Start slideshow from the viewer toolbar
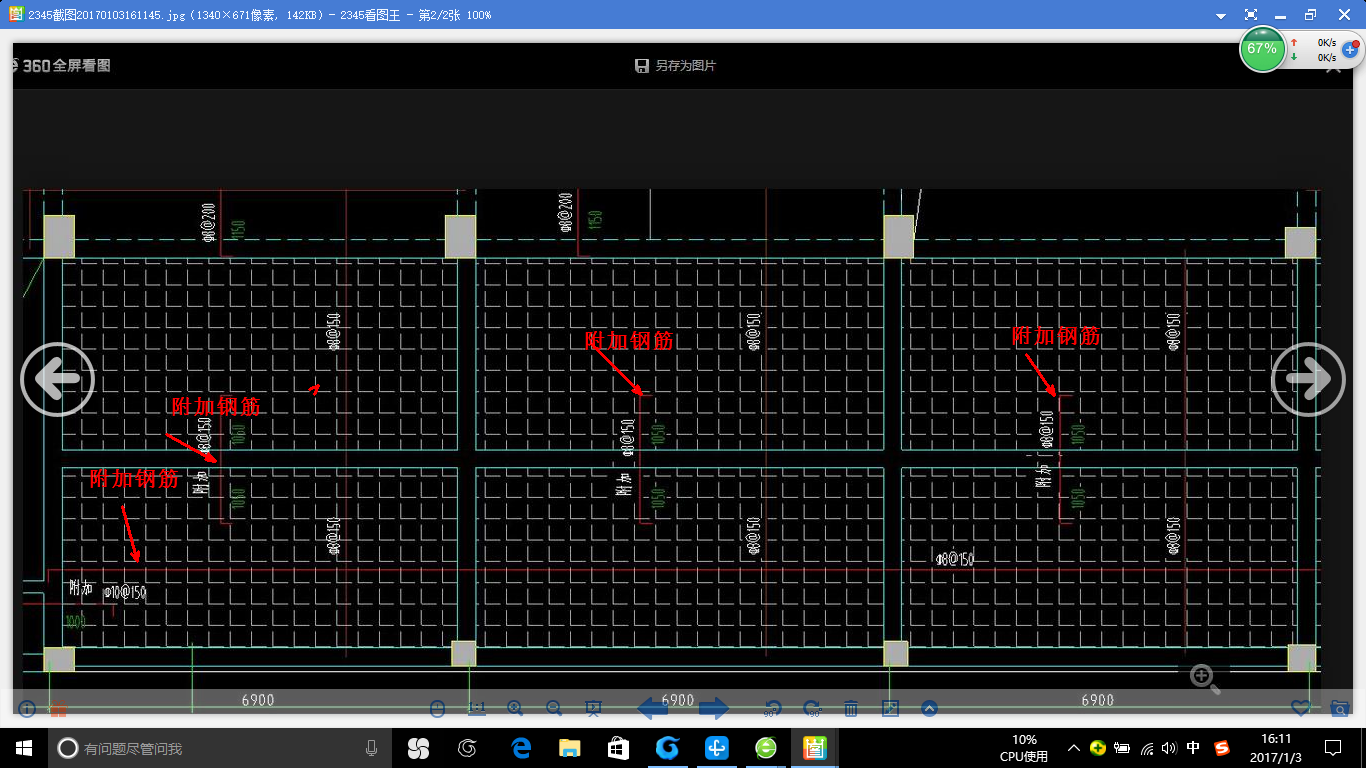 click(x=593, y=708)
